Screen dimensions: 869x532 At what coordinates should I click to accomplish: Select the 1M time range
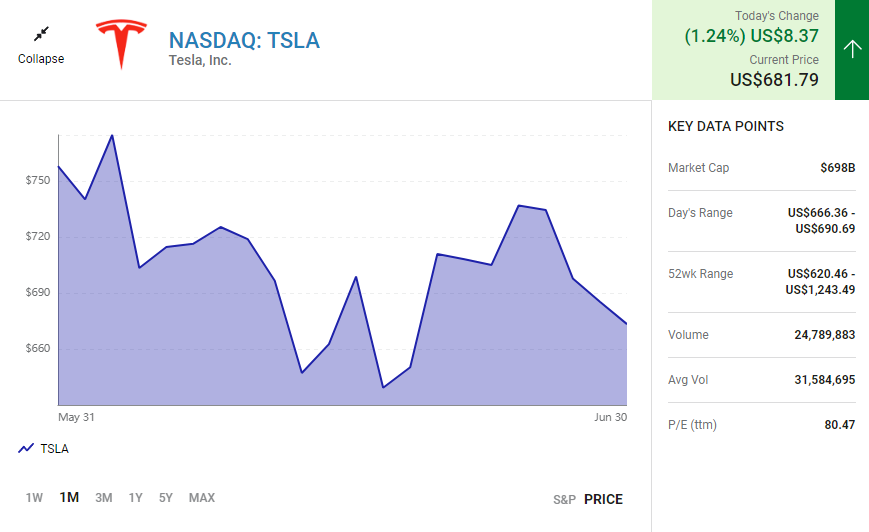(69, 498)
